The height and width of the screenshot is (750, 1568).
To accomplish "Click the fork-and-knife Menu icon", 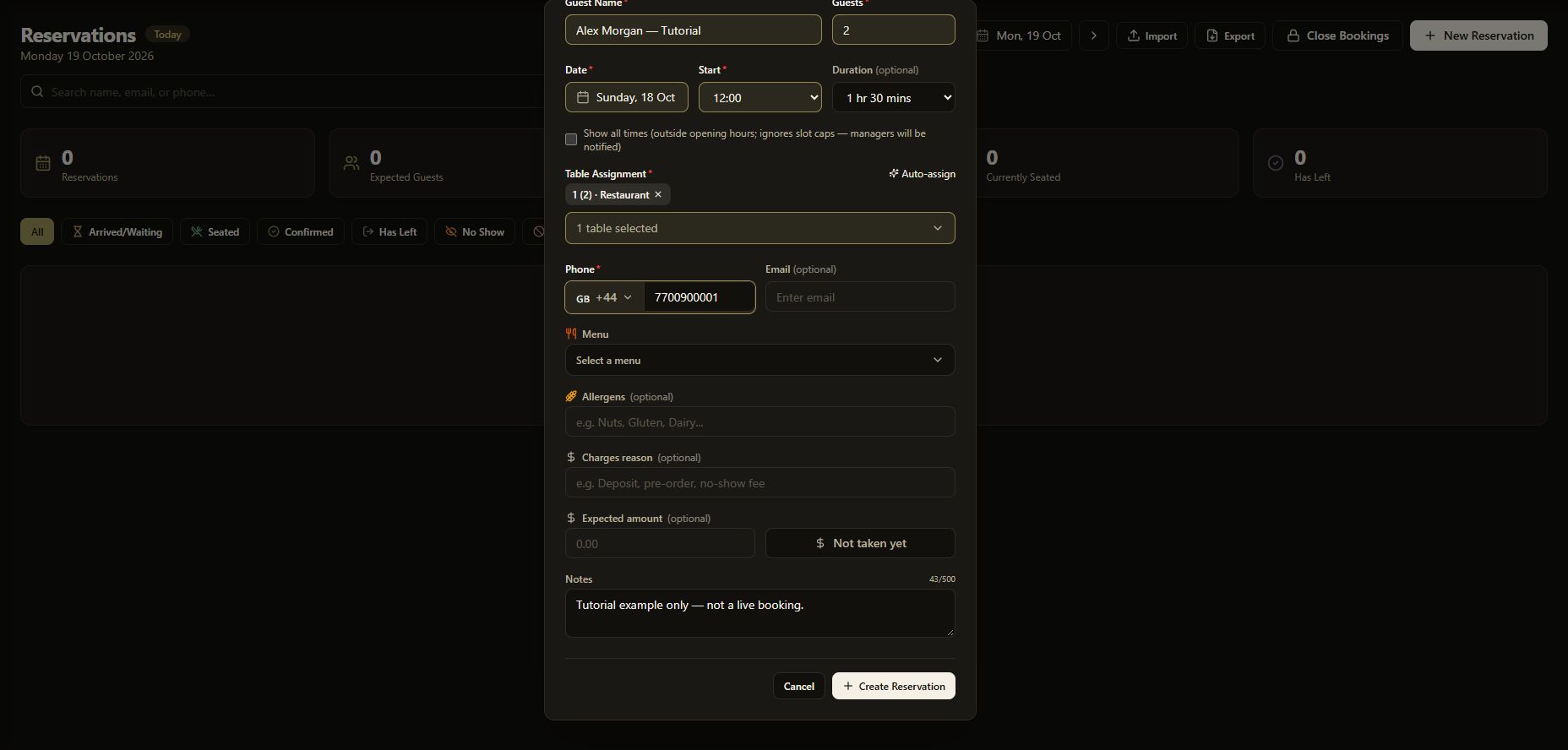I will pos(571,334).
